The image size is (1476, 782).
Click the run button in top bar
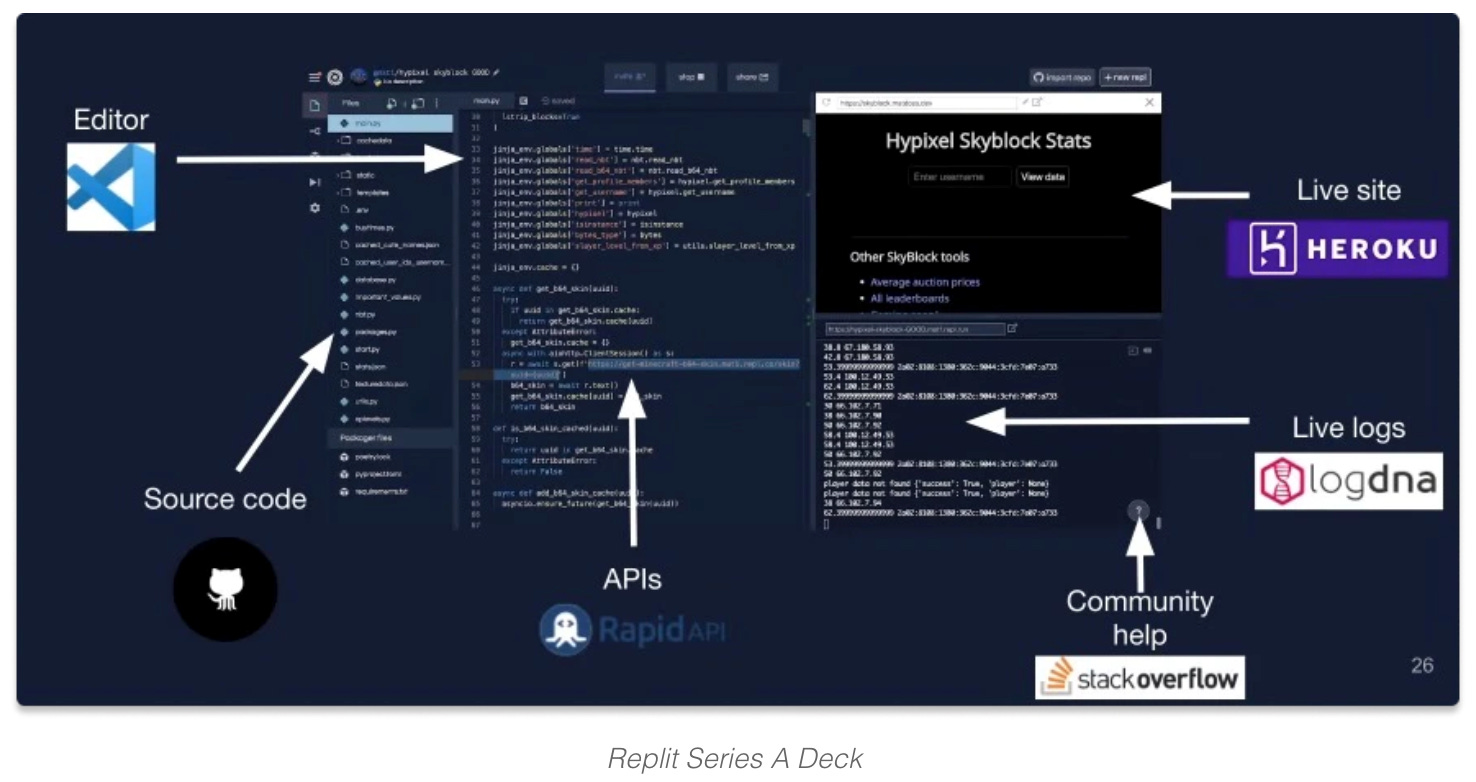[x=630, y=77]
